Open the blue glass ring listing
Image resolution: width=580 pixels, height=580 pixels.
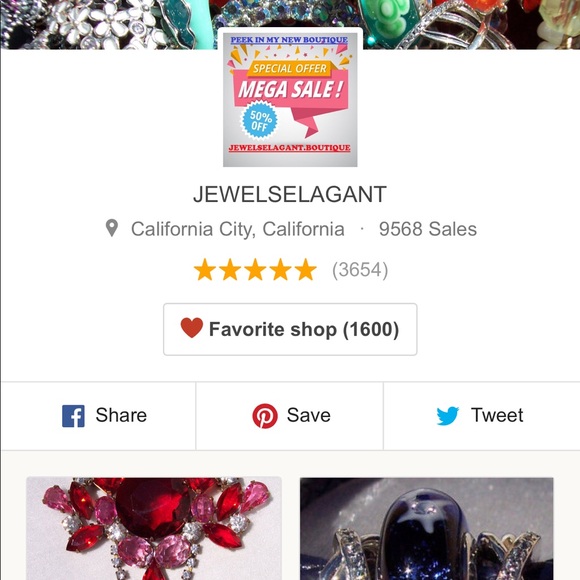[x=426, y=529]
